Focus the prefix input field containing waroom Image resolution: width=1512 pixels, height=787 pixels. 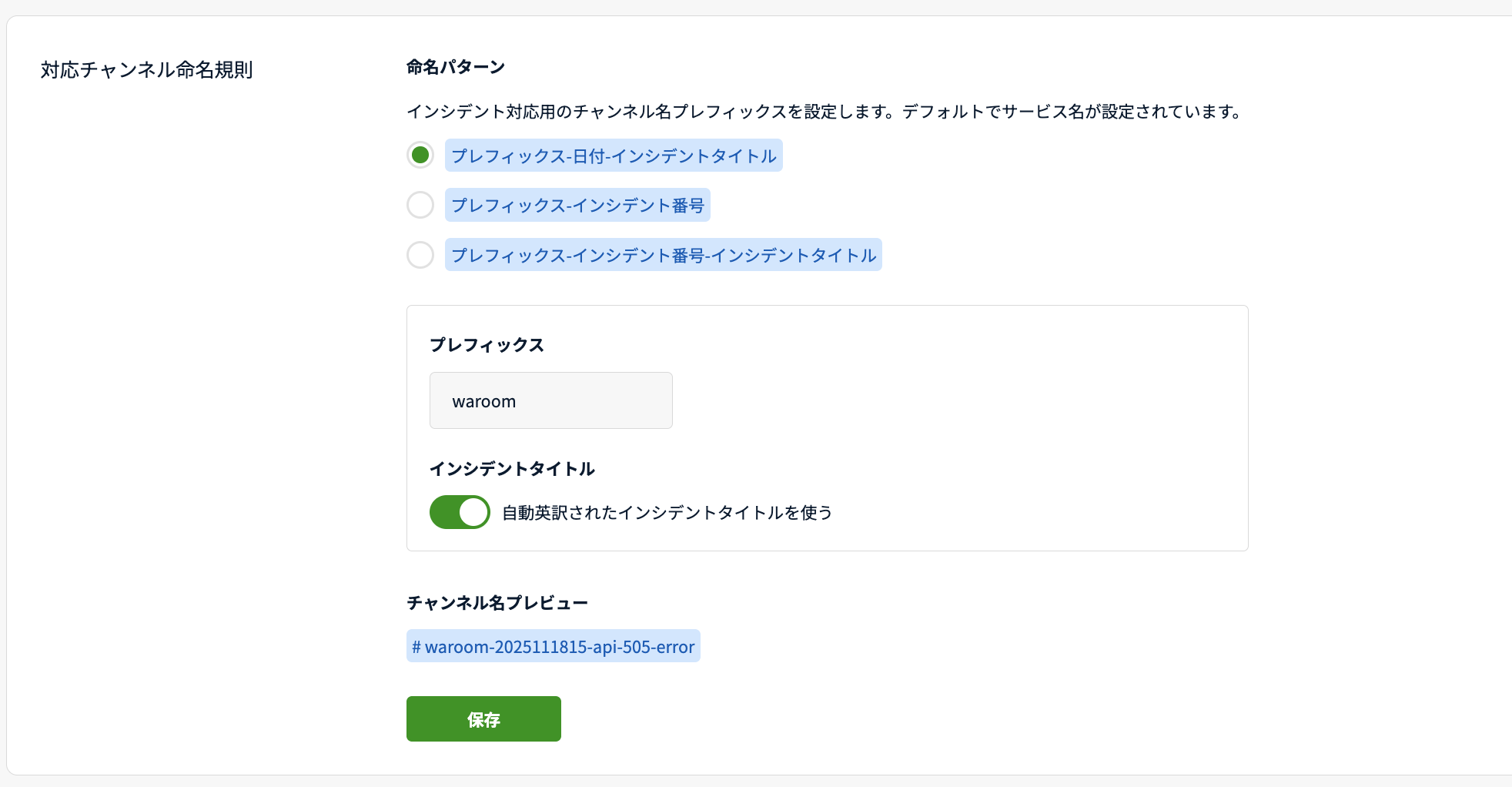[550, 400]
